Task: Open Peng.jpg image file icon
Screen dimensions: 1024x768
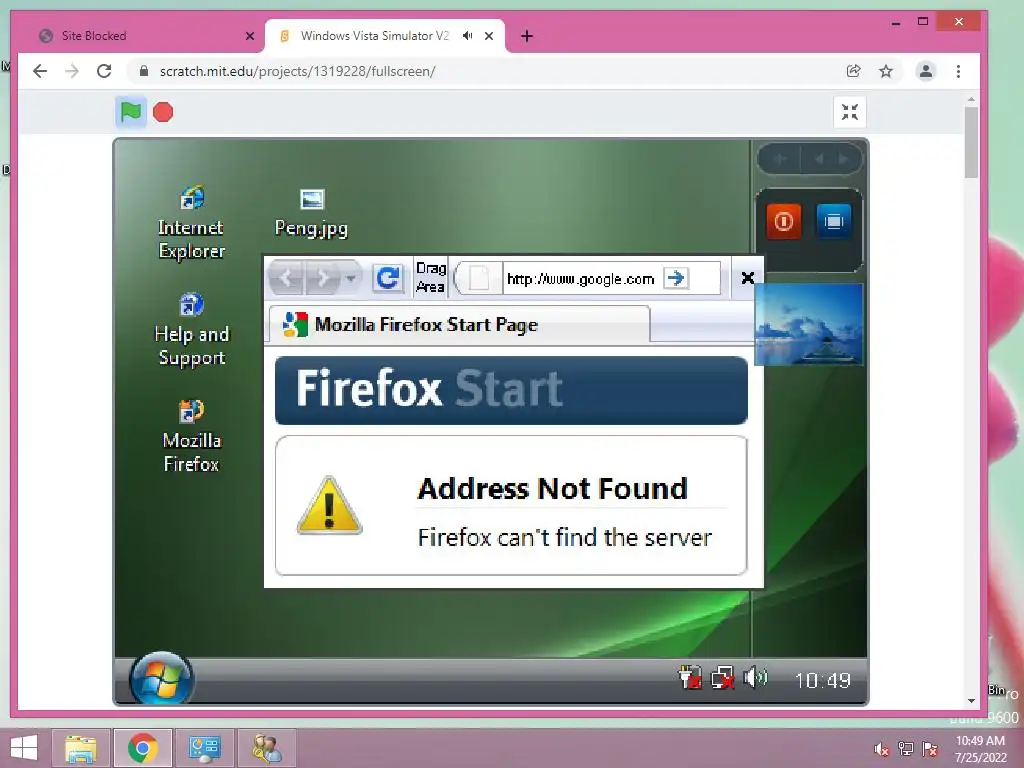Action: pos(312,214)
